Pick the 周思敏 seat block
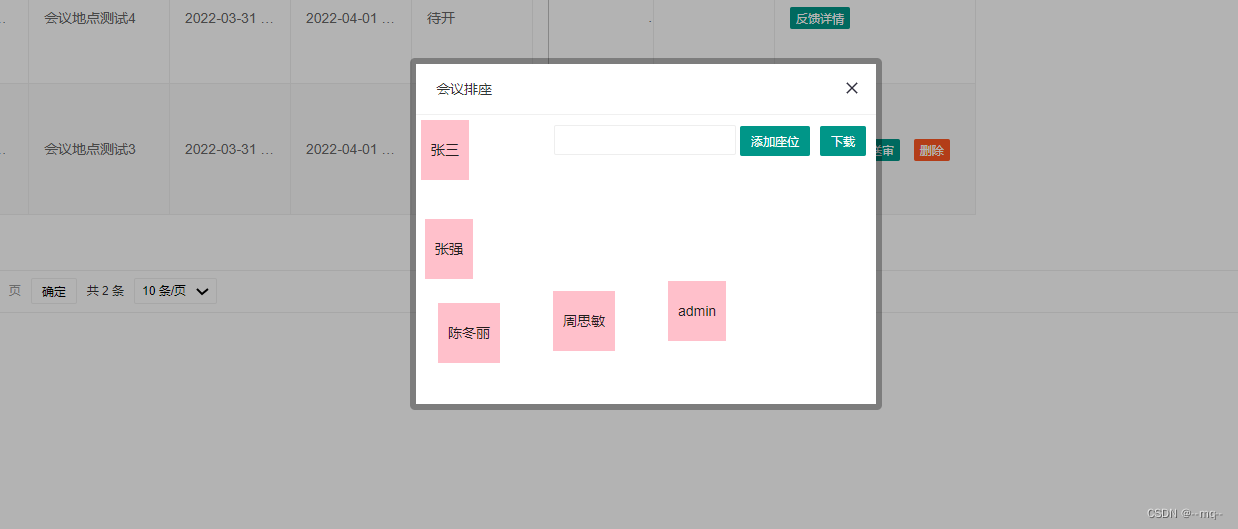Screen dimensions: 1238x529 (584, 321)
